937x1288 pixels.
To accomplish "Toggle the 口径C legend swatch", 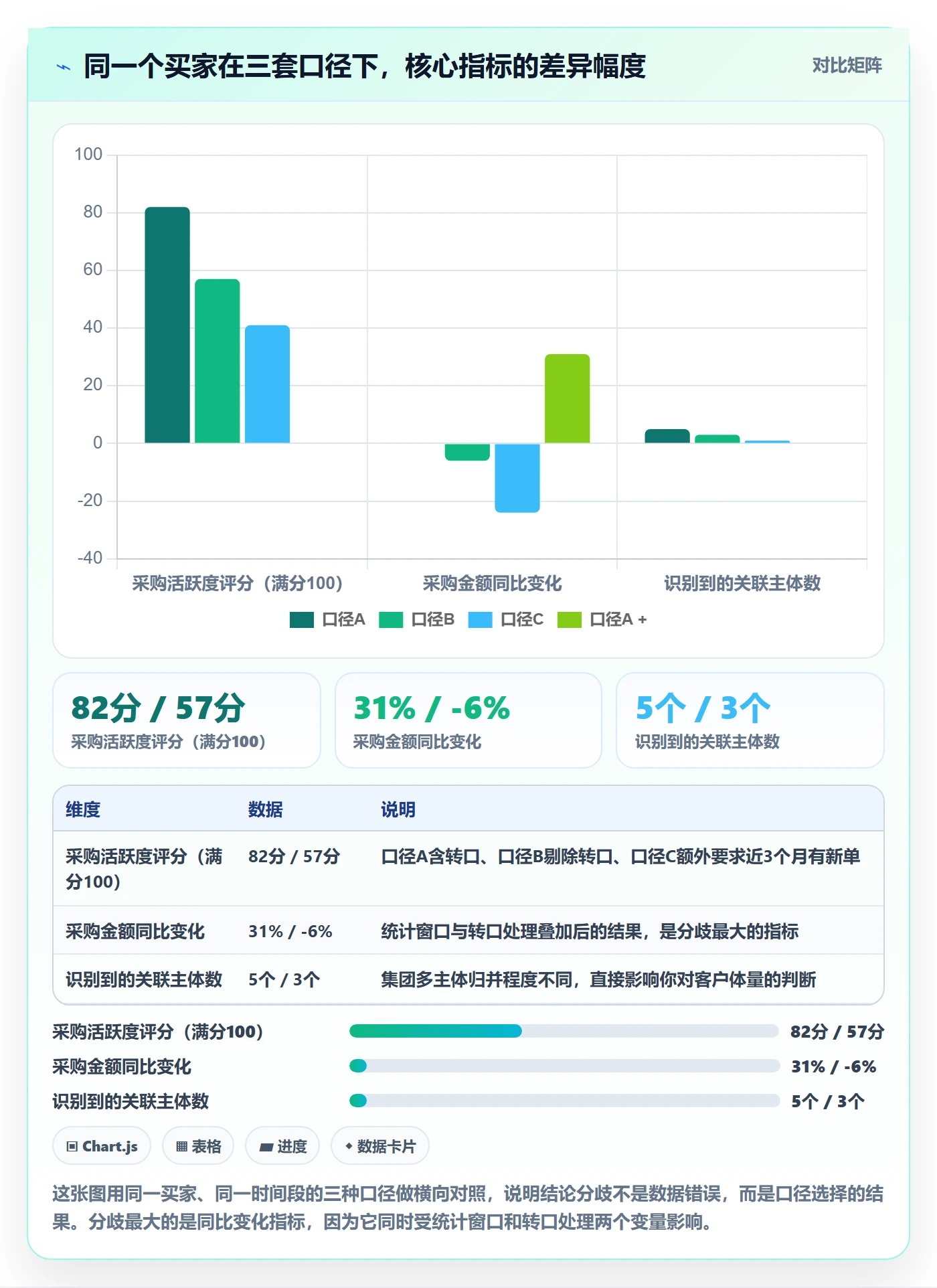I will [481, 620].
